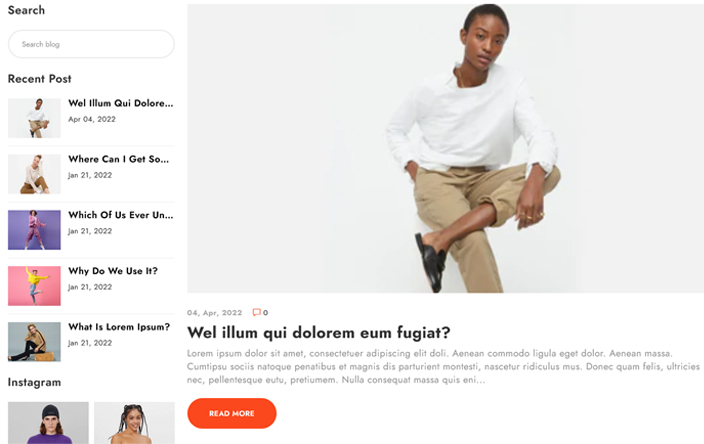Click the comment bubble icon next to date
The image size is (704, 444).
coord(256,312)
